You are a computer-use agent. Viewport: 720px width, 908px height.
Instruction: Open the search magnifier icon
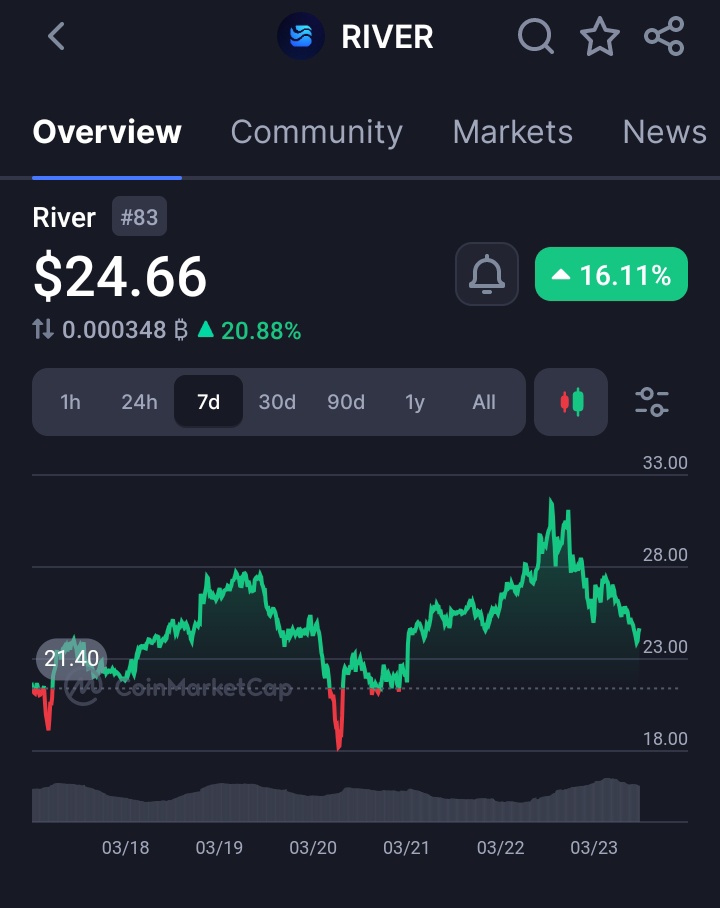(536, 36)
